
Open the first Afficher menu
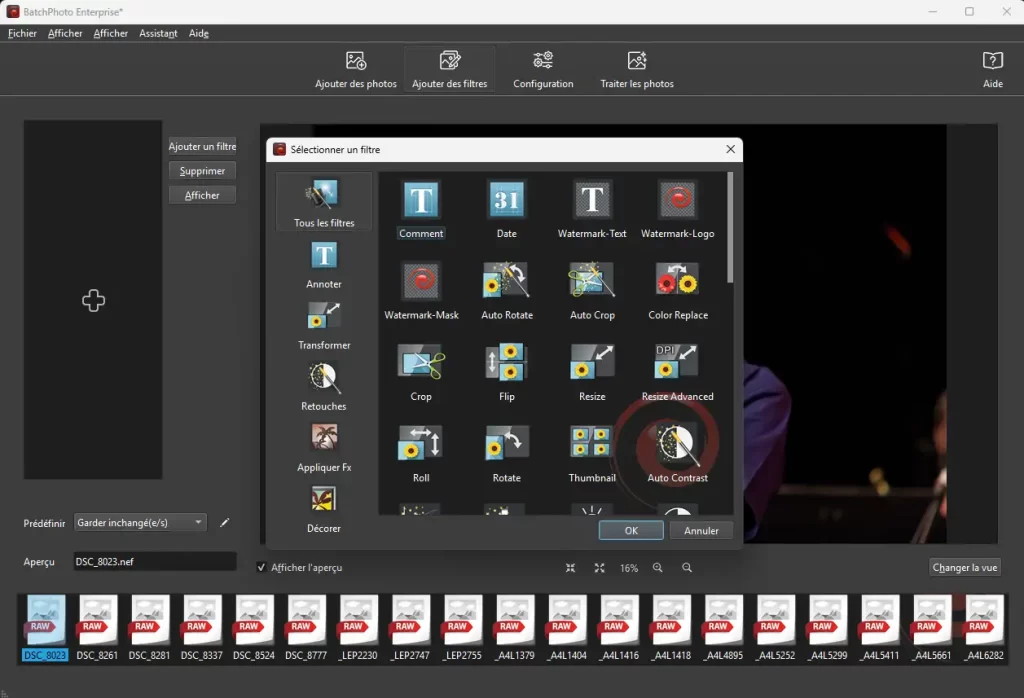coord(65,33)
